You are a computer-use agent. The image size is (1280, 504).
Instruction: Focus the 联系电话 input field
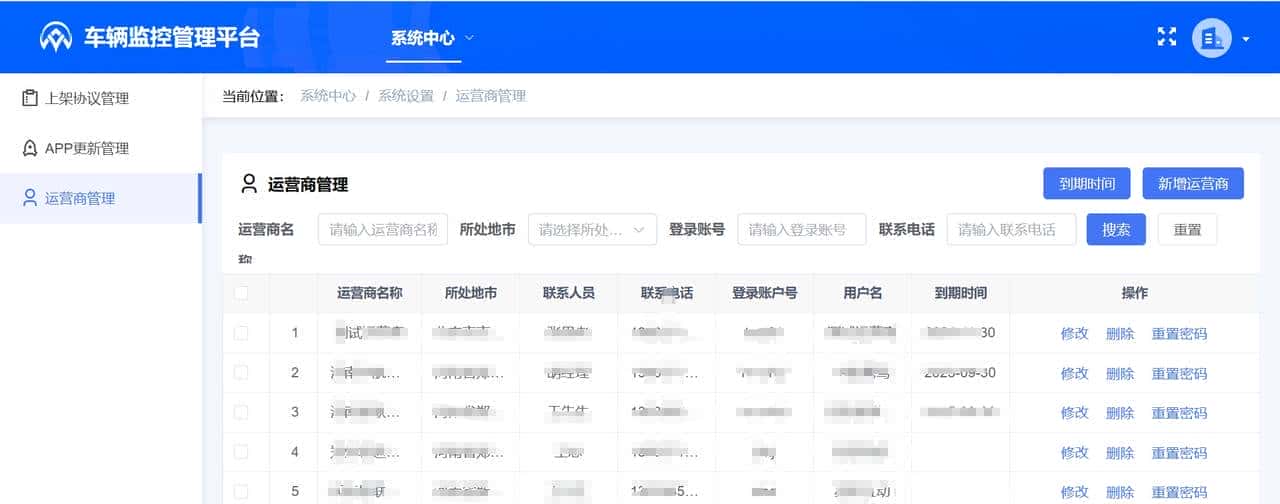tap(1011, 229)
